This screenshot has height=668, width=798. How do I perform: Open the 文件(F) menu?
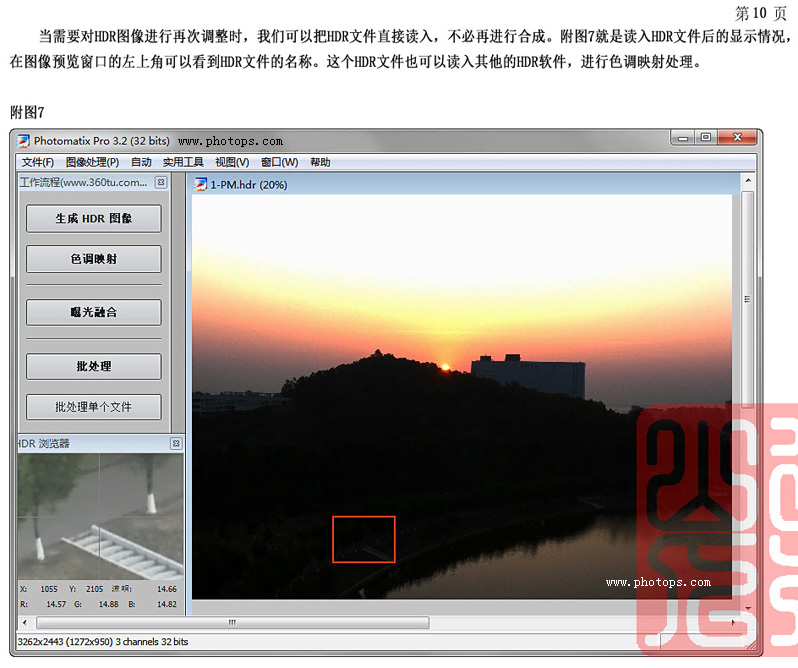coord(38,162)
